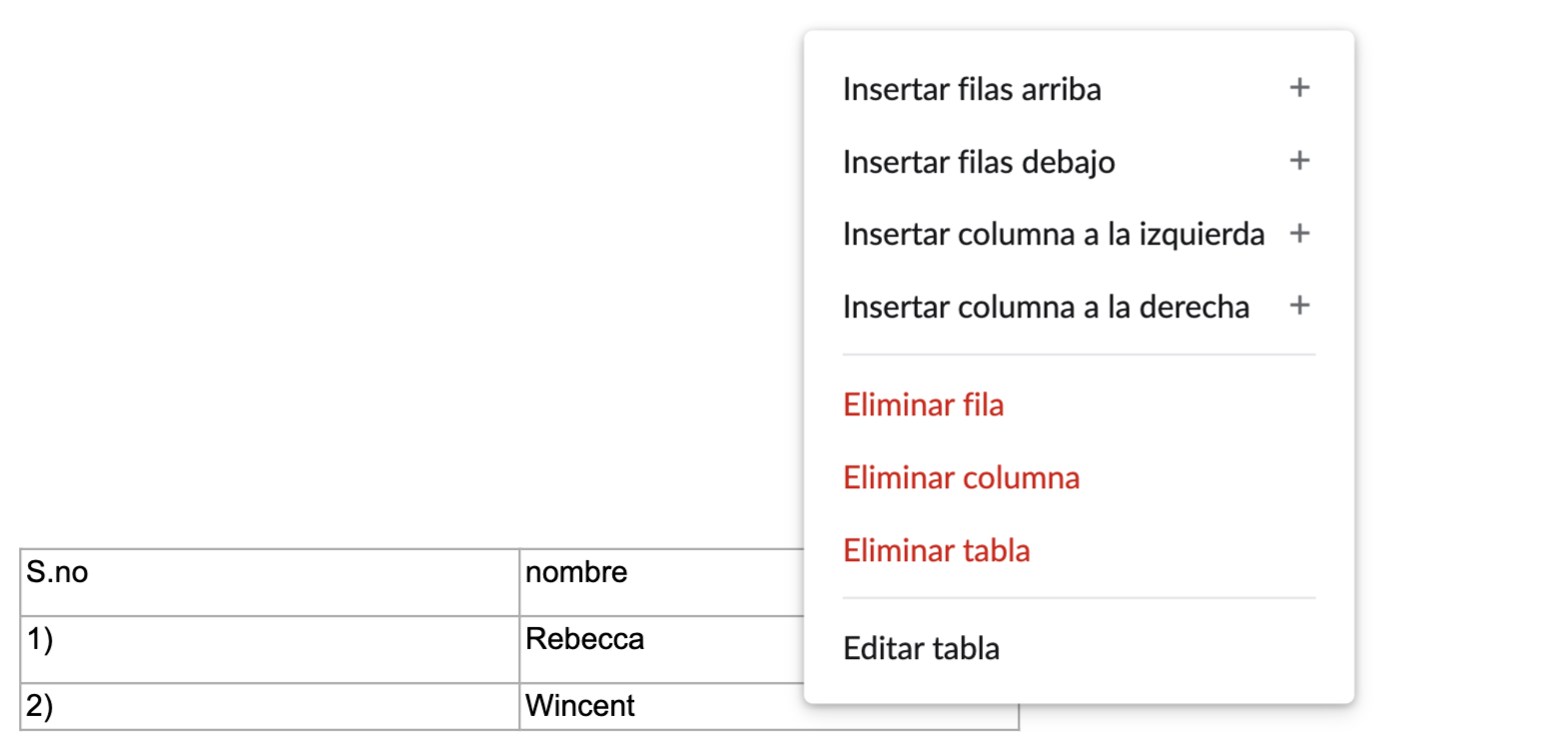
Task: Choose Eliminar tabla to remove the table
Action: 936,550
